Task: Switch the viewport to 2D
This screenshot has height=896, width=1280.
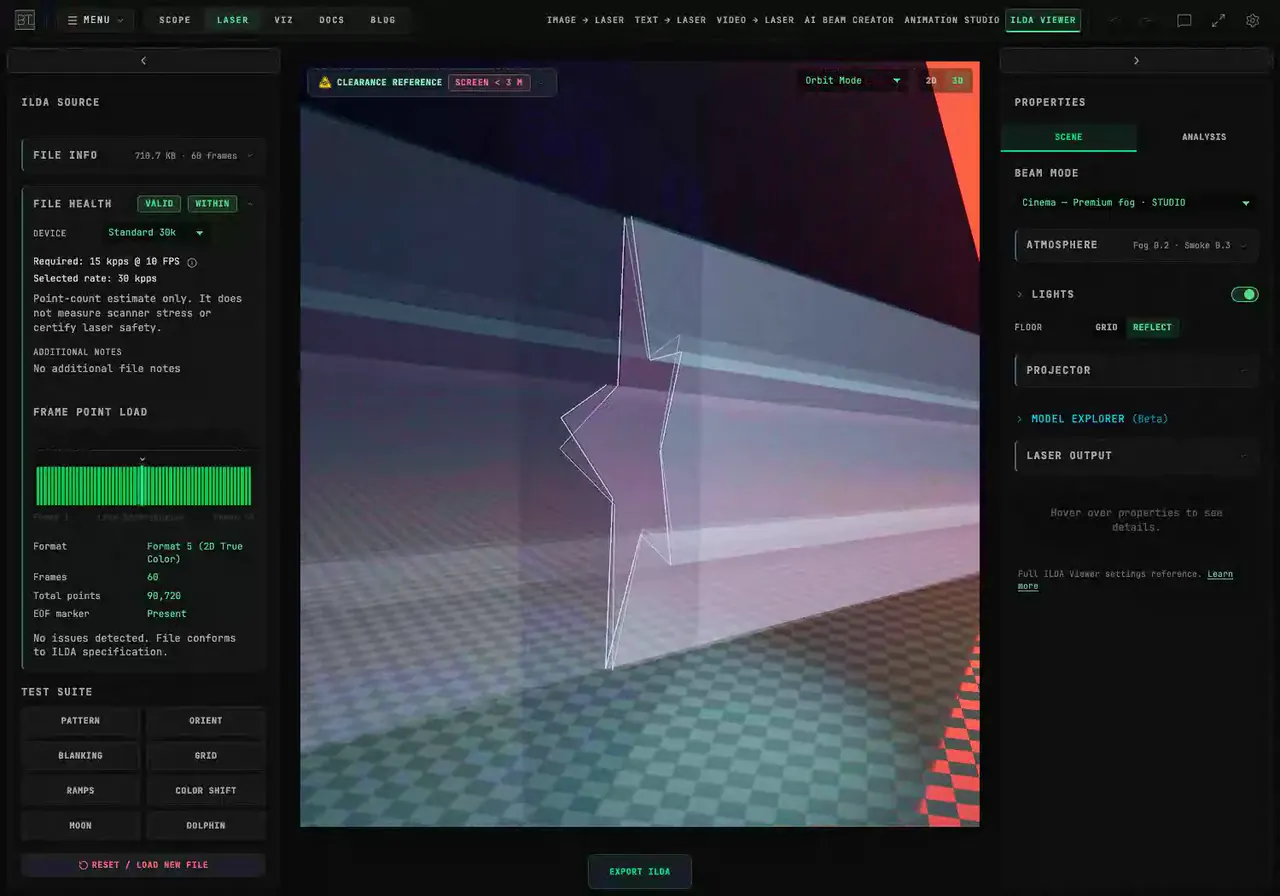Action: click(931, 81)
